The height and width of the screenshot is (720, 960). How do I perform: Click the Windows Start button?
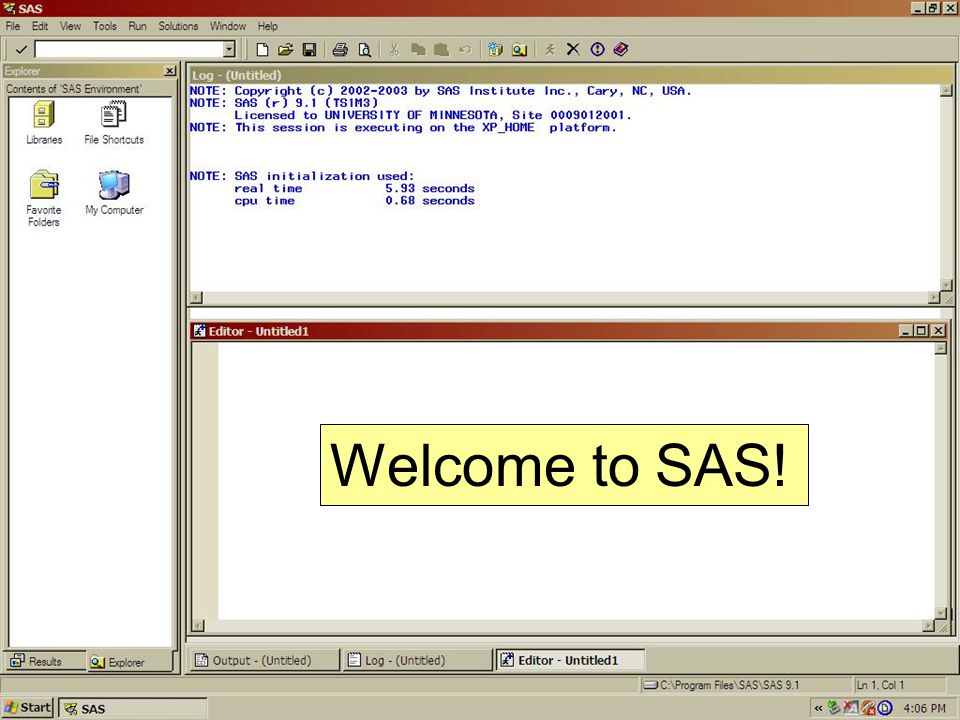28,708
